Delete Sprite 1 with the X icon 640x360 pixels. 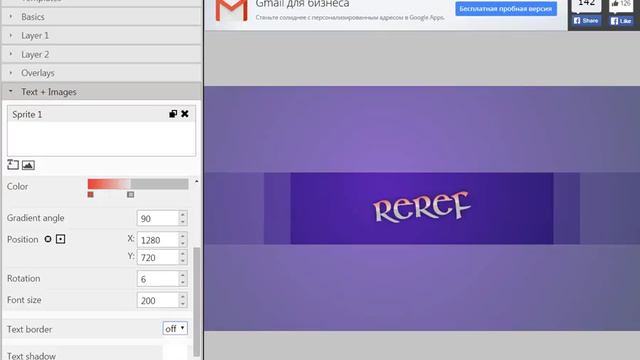pyautogui.click(x=185, y=114)
